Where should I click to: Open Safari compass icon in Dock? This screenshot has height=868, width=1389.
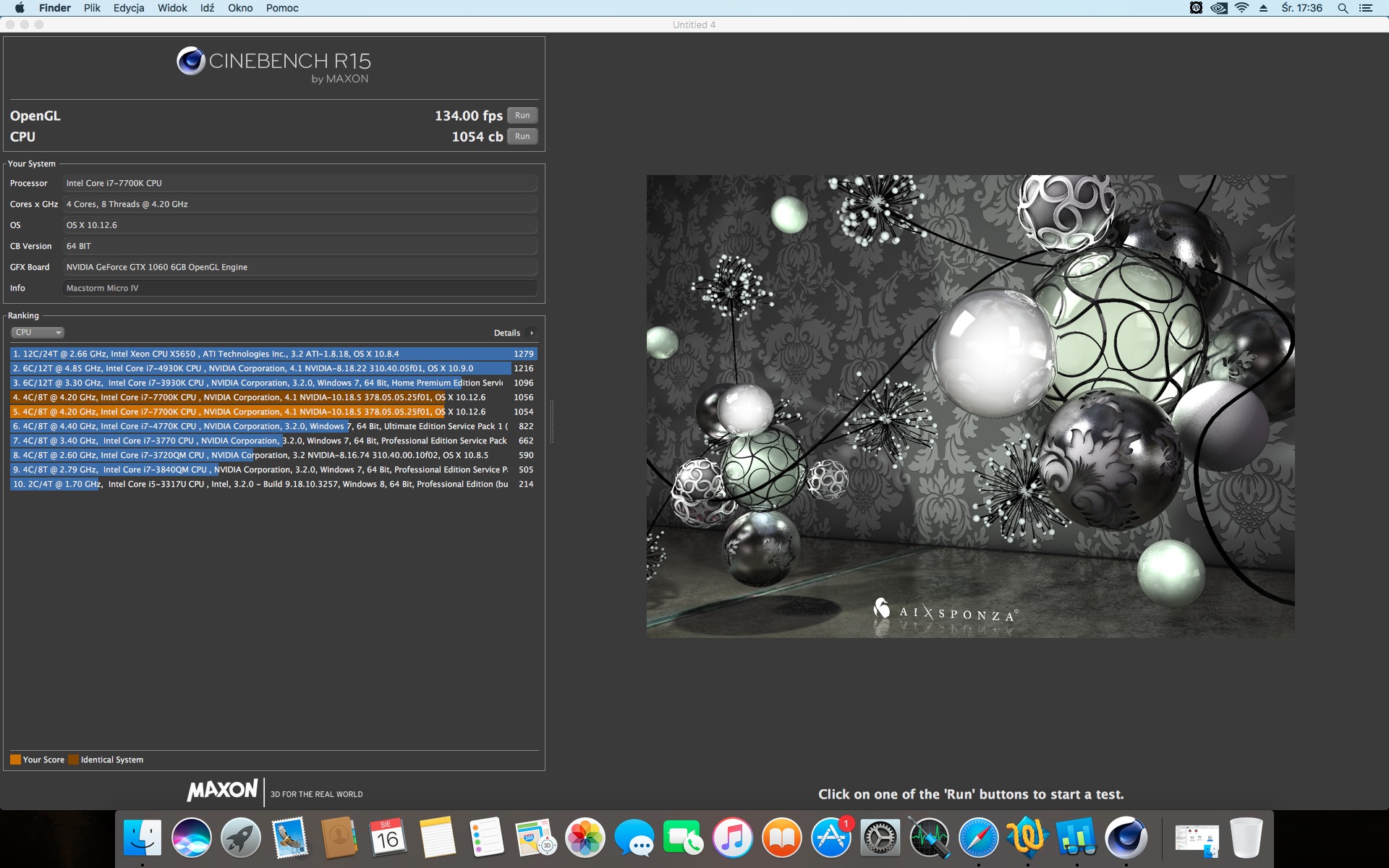(978, 838)
